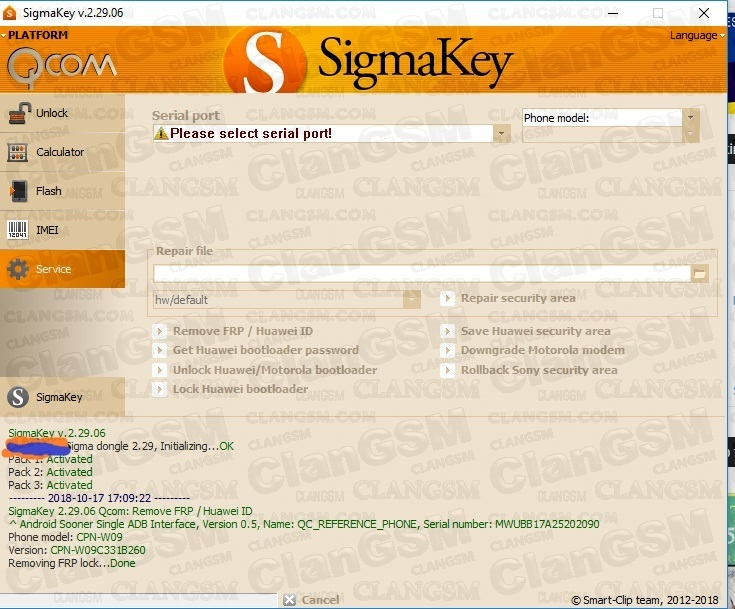Click Remove FRP / Huawei ID button
This screenshot has width=735, height=609.
233,331
